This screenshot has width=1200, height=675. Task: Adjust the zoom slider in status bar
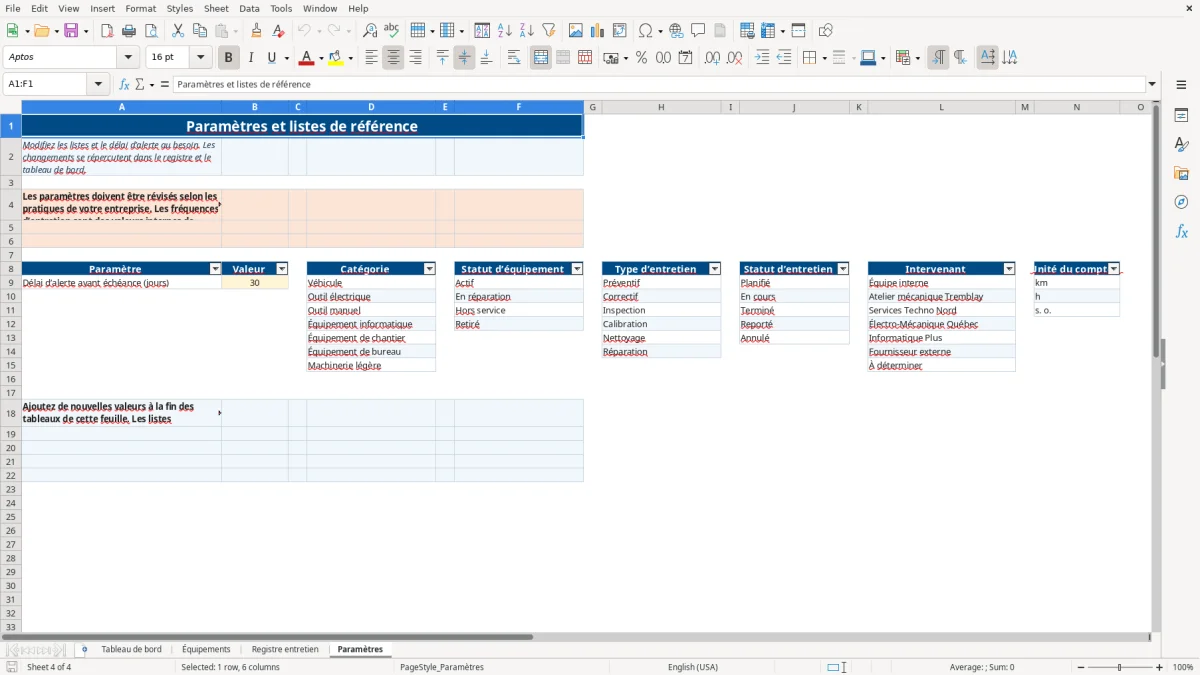coord(1120,667)
